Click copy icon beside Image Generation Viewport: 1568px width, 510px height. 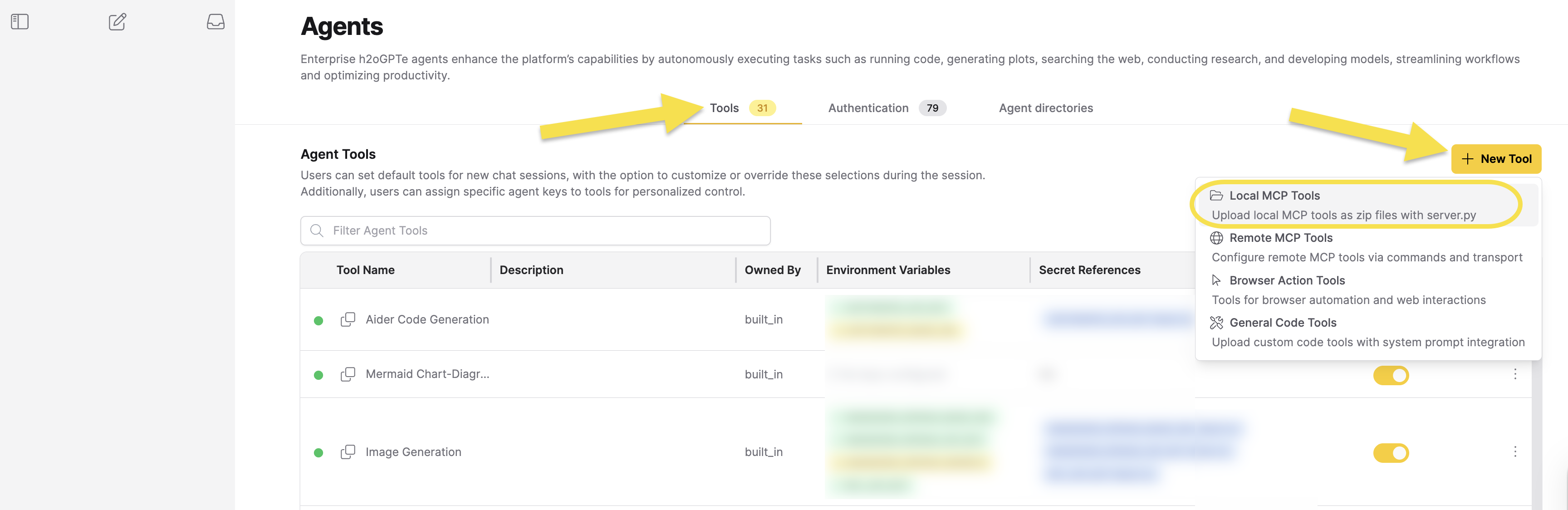pyautogui.click(x=348, y=452)
